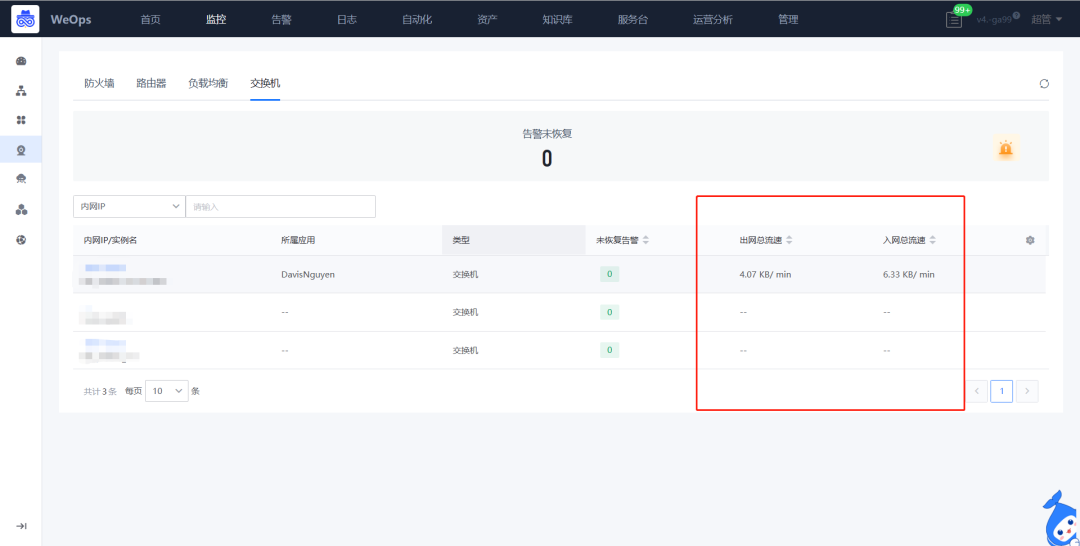Screen dimensions: 1080x546
Task: Select the highlighted network device sidebar icon
Action: [x=21, y=149]
